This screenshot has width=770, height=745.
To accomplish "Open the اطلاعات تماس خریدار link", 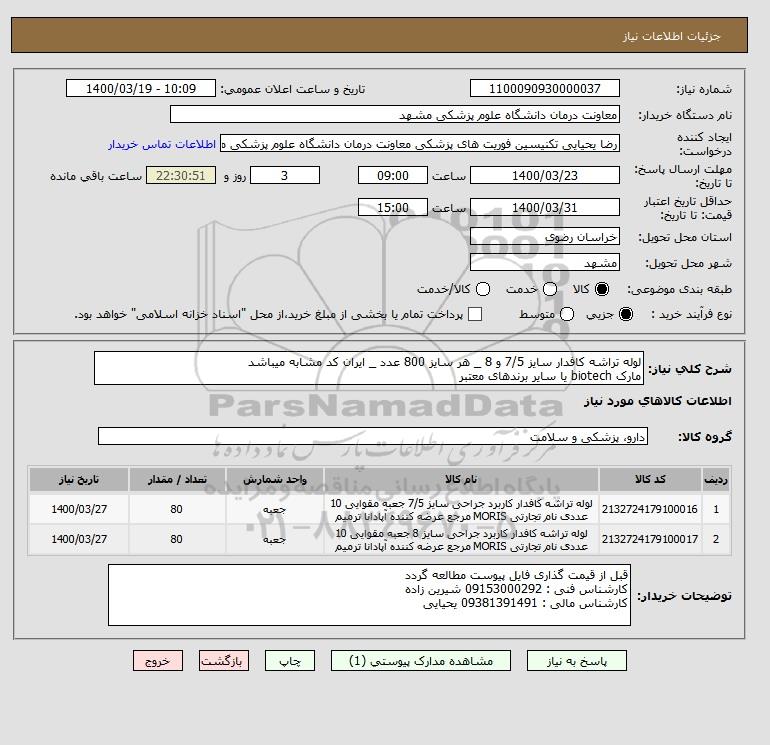I will pos(162,144).
